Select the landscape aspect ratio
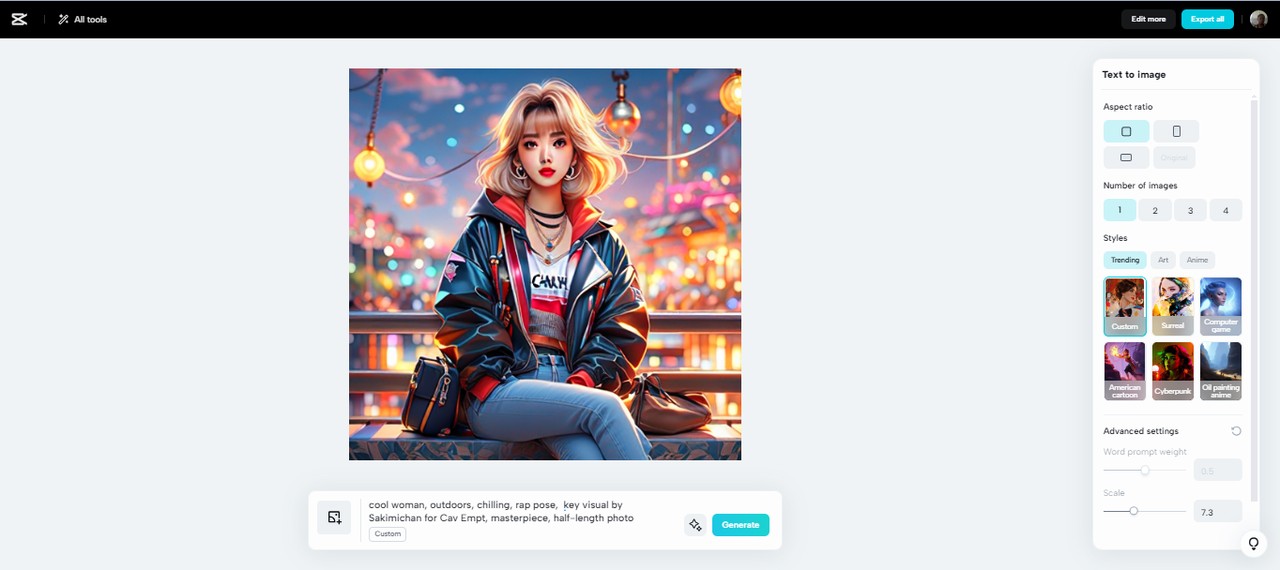 (x=1126, y=158)
